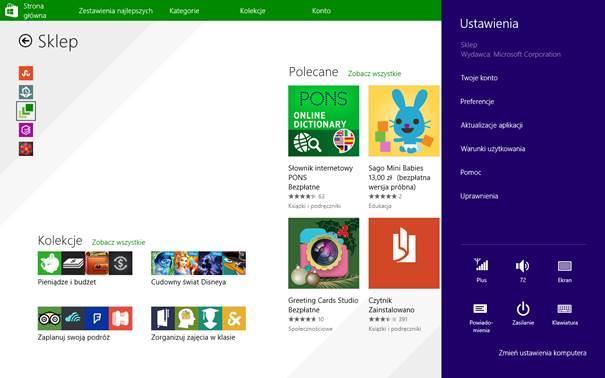
Task: Open the teal app icon below StumbleUpon
Action: (26, 92)
